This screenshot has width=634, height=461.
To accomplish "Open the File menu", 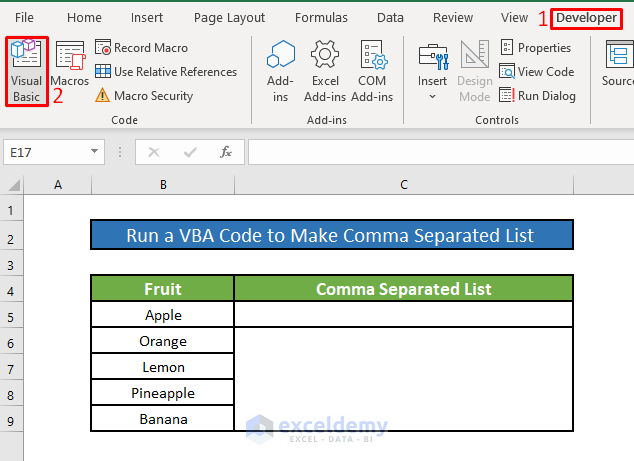I will click(25, 18).
